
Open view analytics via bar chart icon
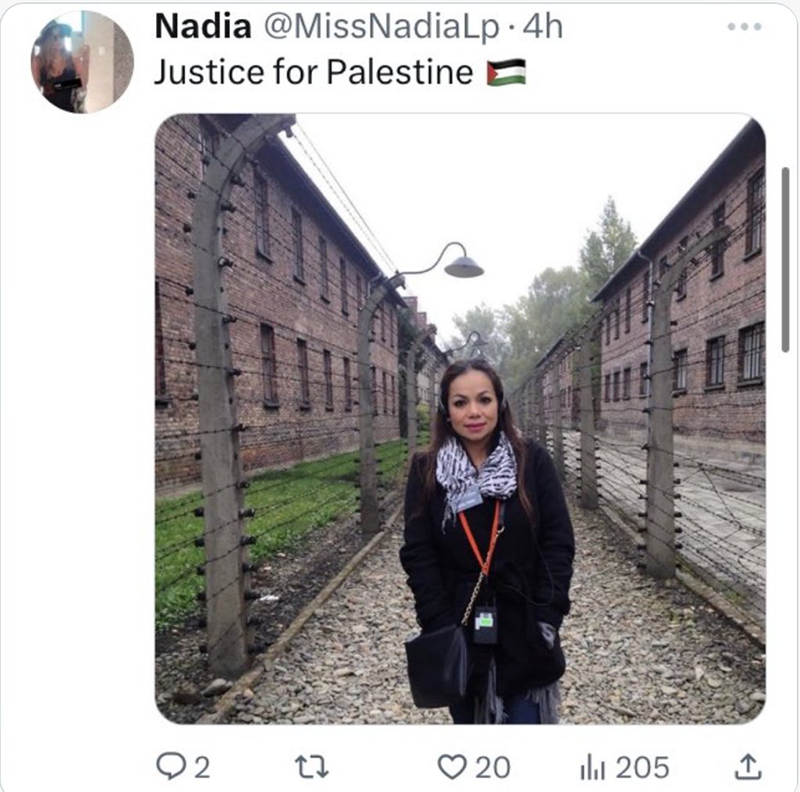(592, 767)
